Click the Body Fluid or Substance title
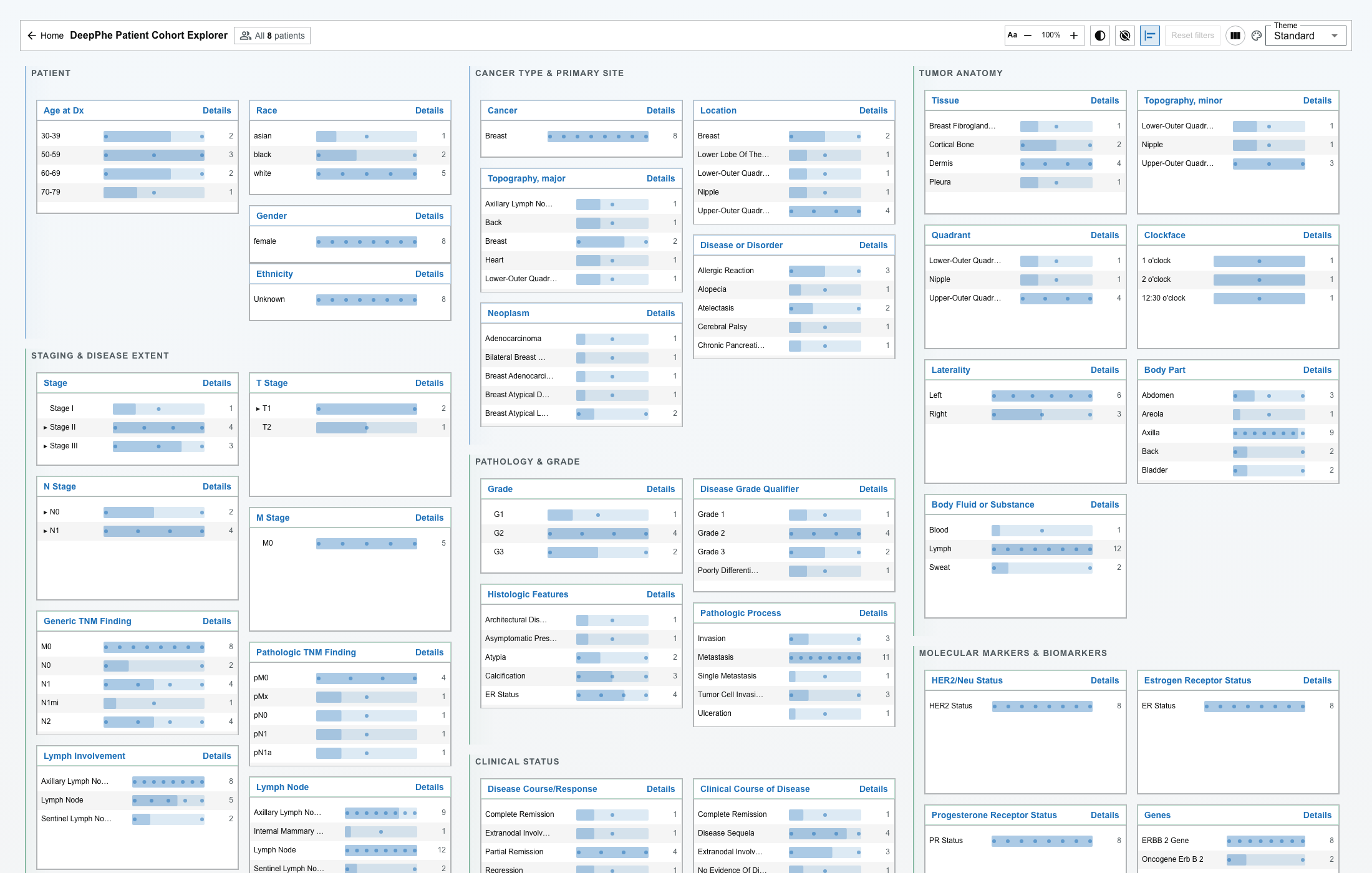This screenshot has height=873, width=1372. tap(982, 504)
